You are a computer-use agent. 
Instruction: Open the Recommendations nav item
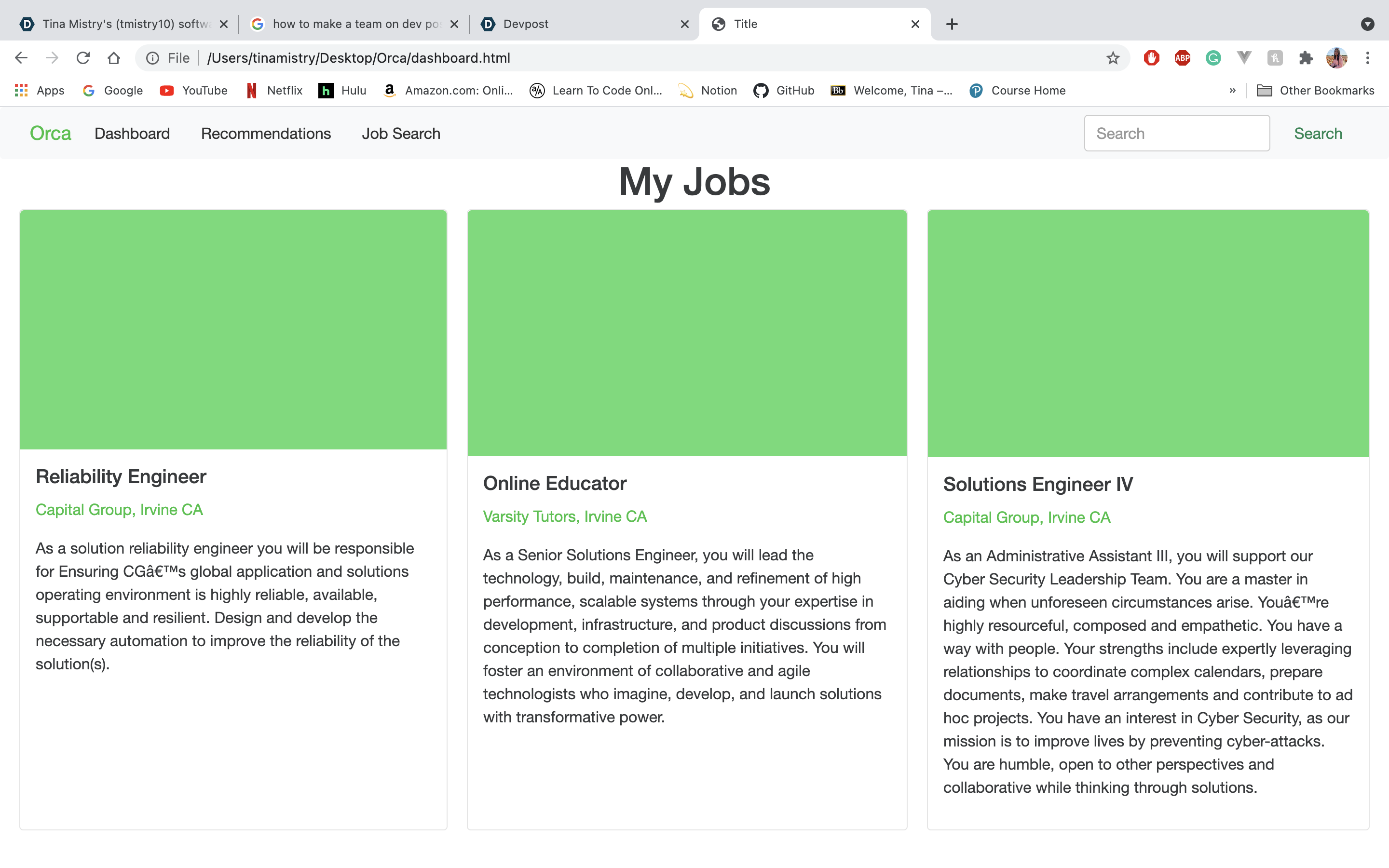pos(266,133)
